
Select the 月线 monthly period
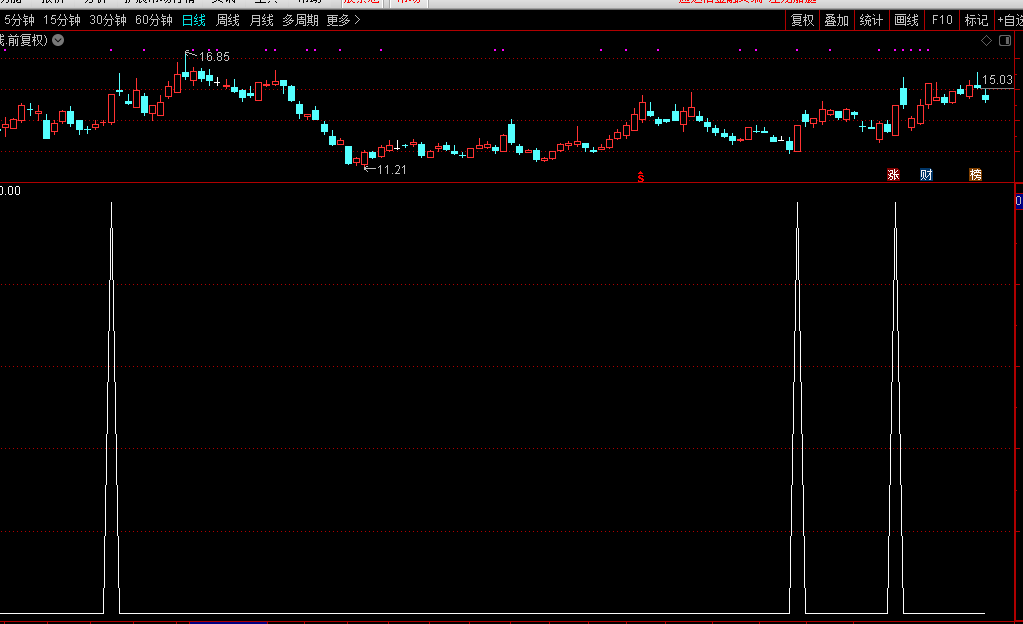pyautogui.click(x=261, y=20)
